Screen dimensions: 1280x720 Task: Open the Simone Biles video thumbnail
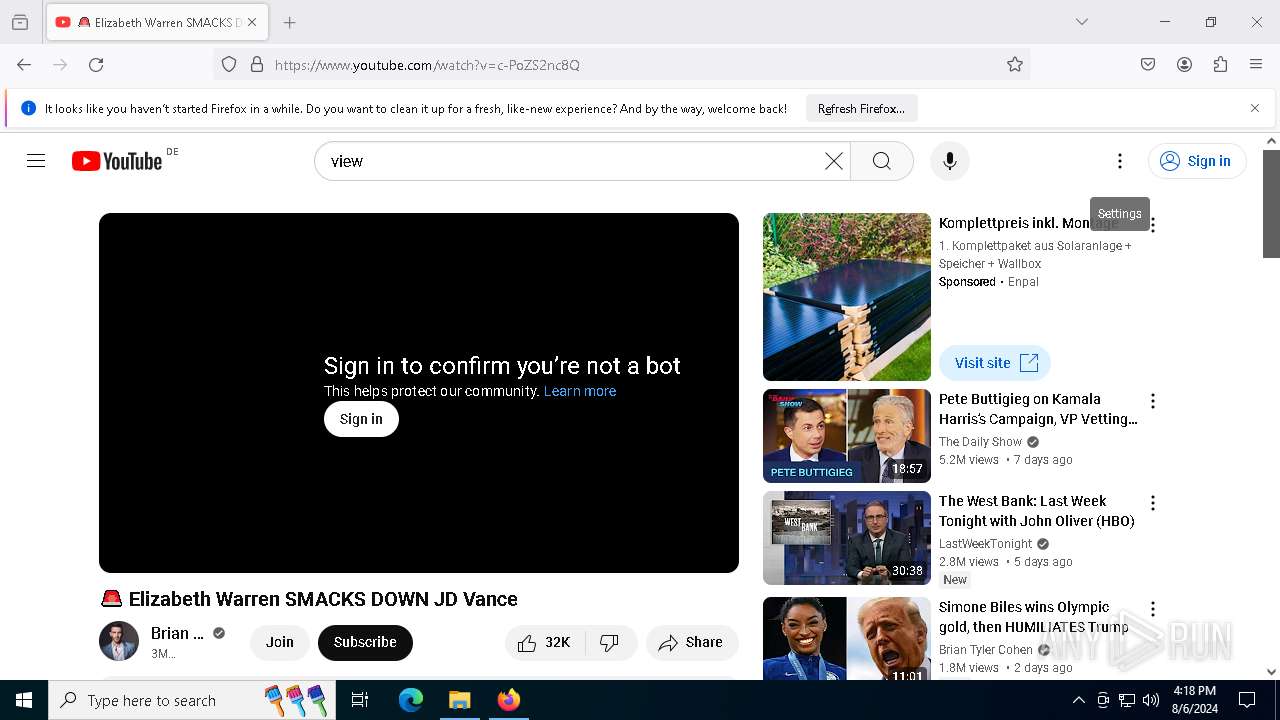pyautogui.click(x=847, y=640)
